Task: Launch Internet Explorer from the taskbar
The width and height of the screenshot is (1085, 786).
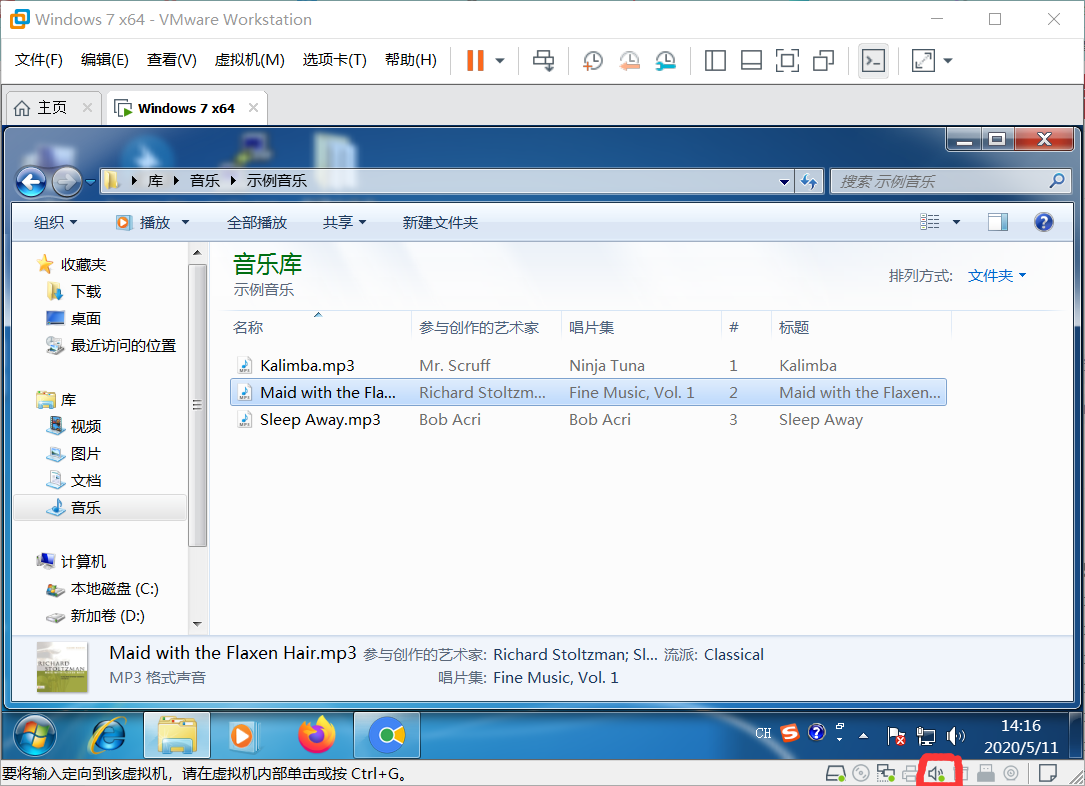Action: [x=107, y=735]
